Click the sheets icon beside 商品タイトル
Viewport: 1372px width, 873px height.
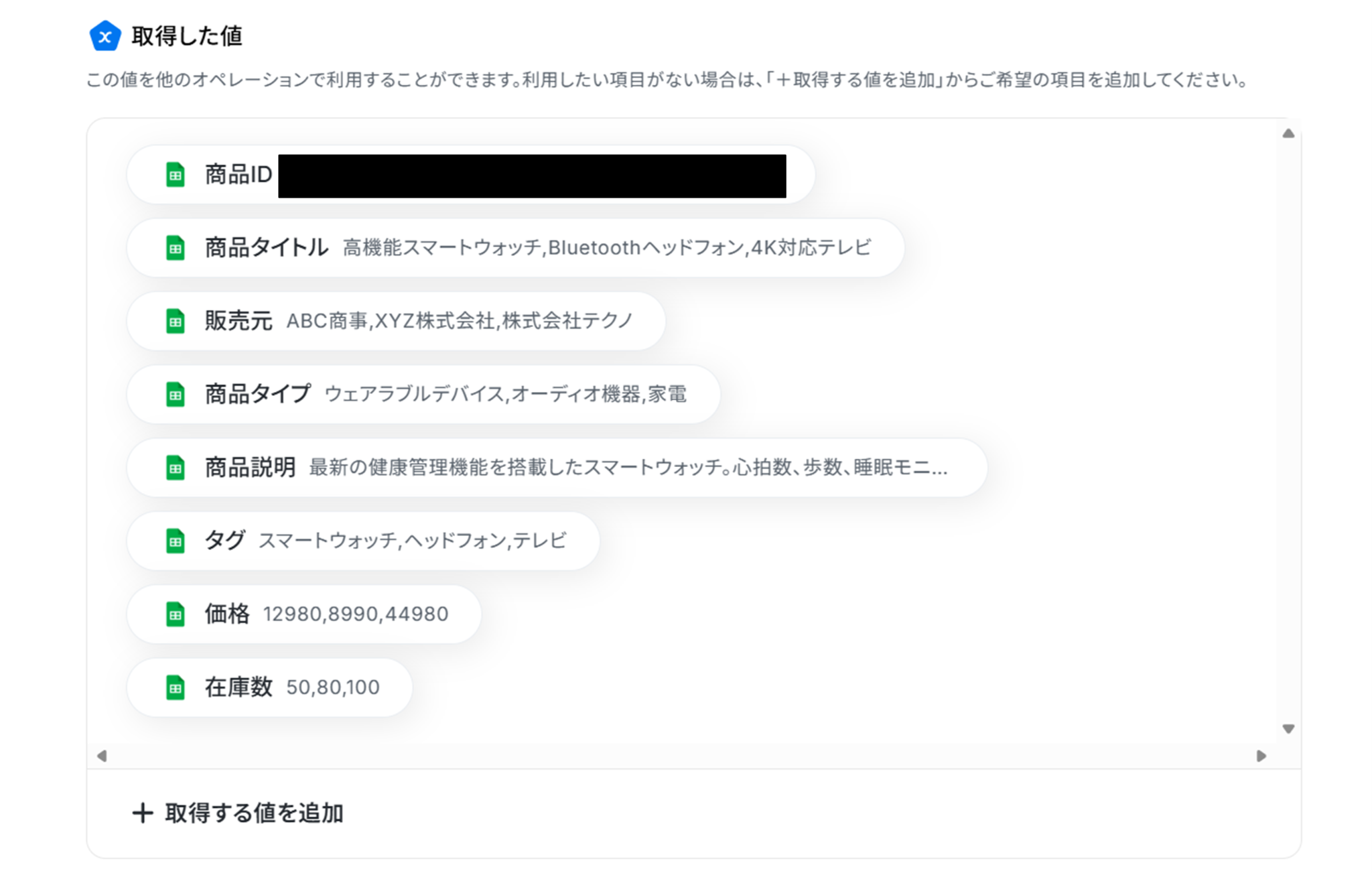click(175, 248)
